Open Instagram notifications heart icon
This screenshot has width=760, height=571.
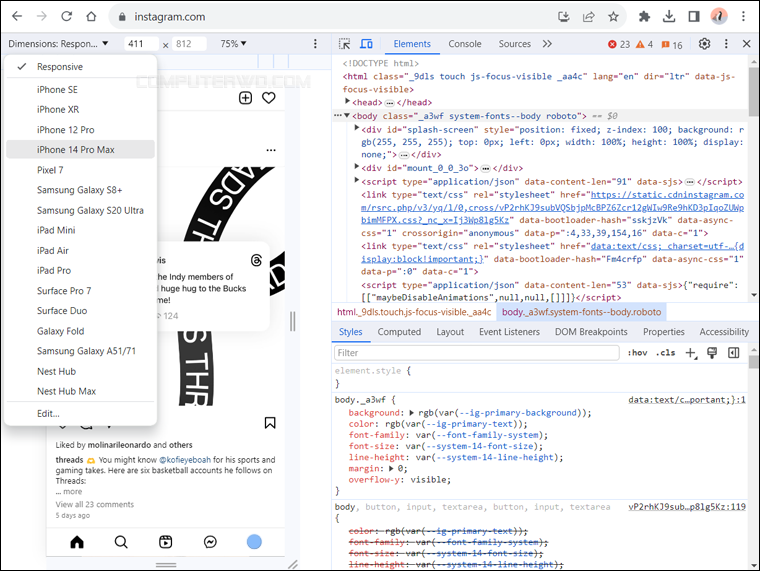click(x=269, y=98)
